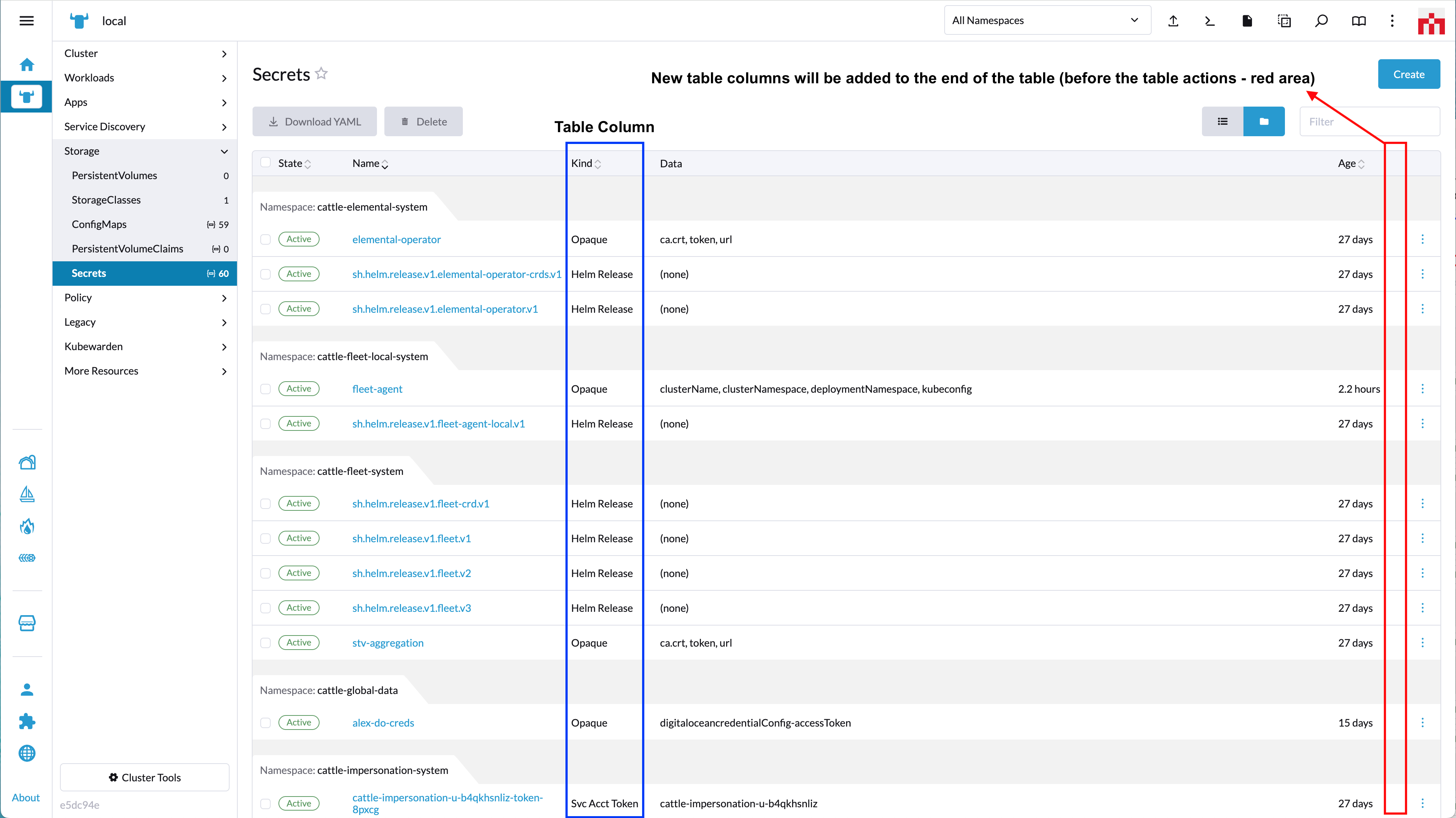
Task: Click the Create button
Action: (1409, 74)
